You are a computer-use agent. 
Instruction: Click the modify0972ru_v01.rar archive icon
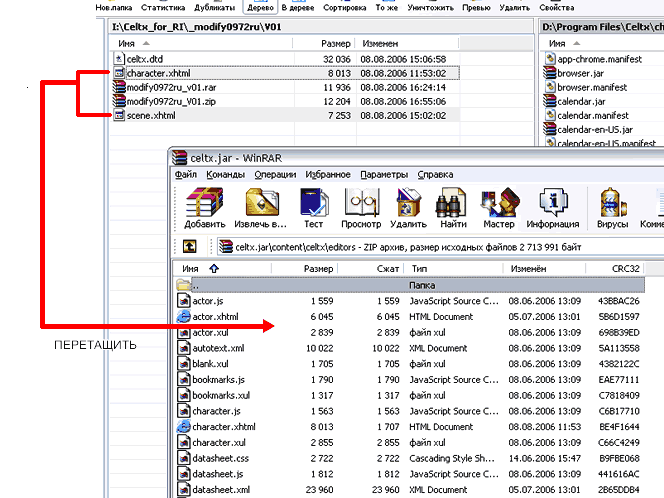click(x=119, y=87)
